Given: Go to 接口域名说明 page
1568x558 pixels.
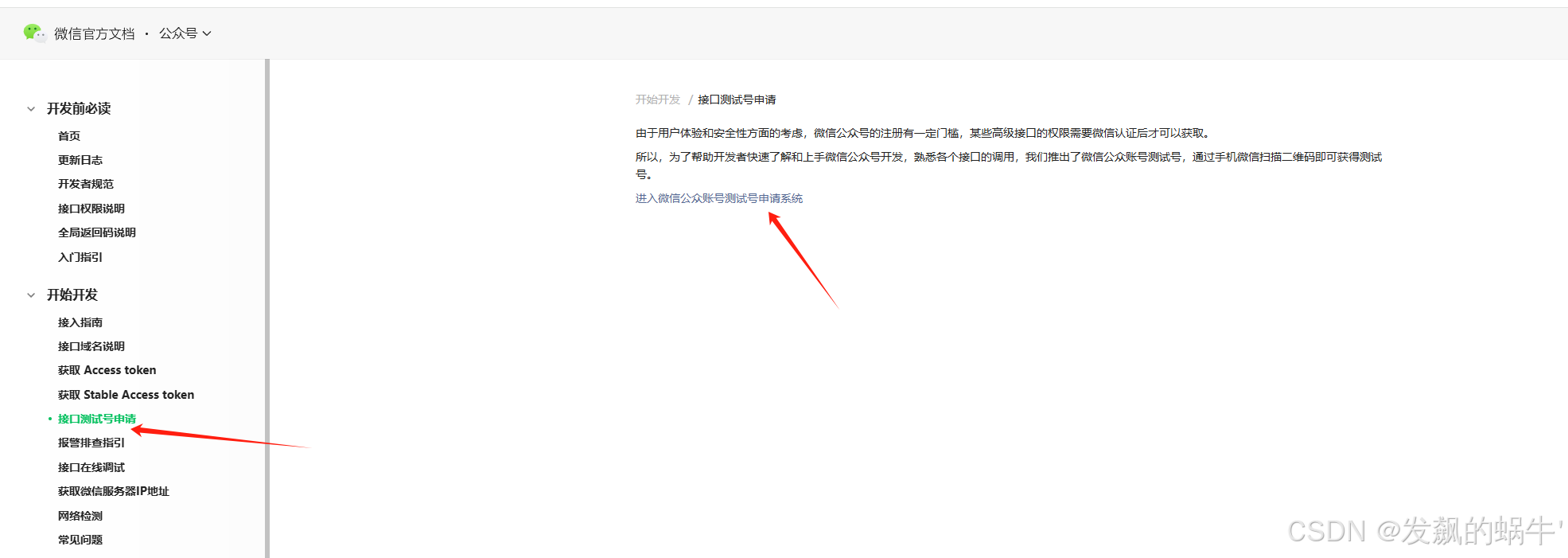Looking at the screenshot, I should point(91,346).
